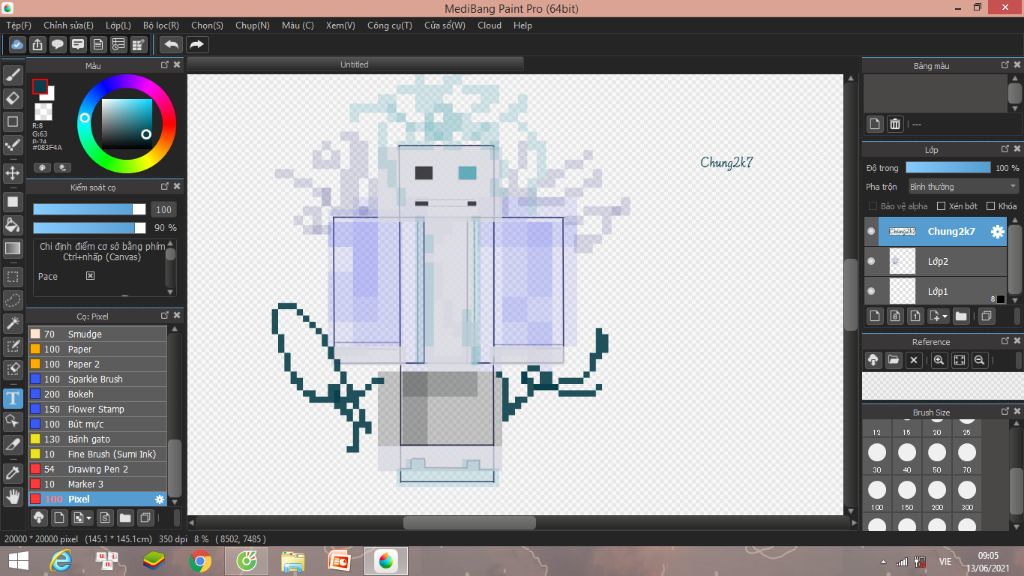1024x576 pixels.
Task: Click the foreground color swatch
Action: point(40,86)
